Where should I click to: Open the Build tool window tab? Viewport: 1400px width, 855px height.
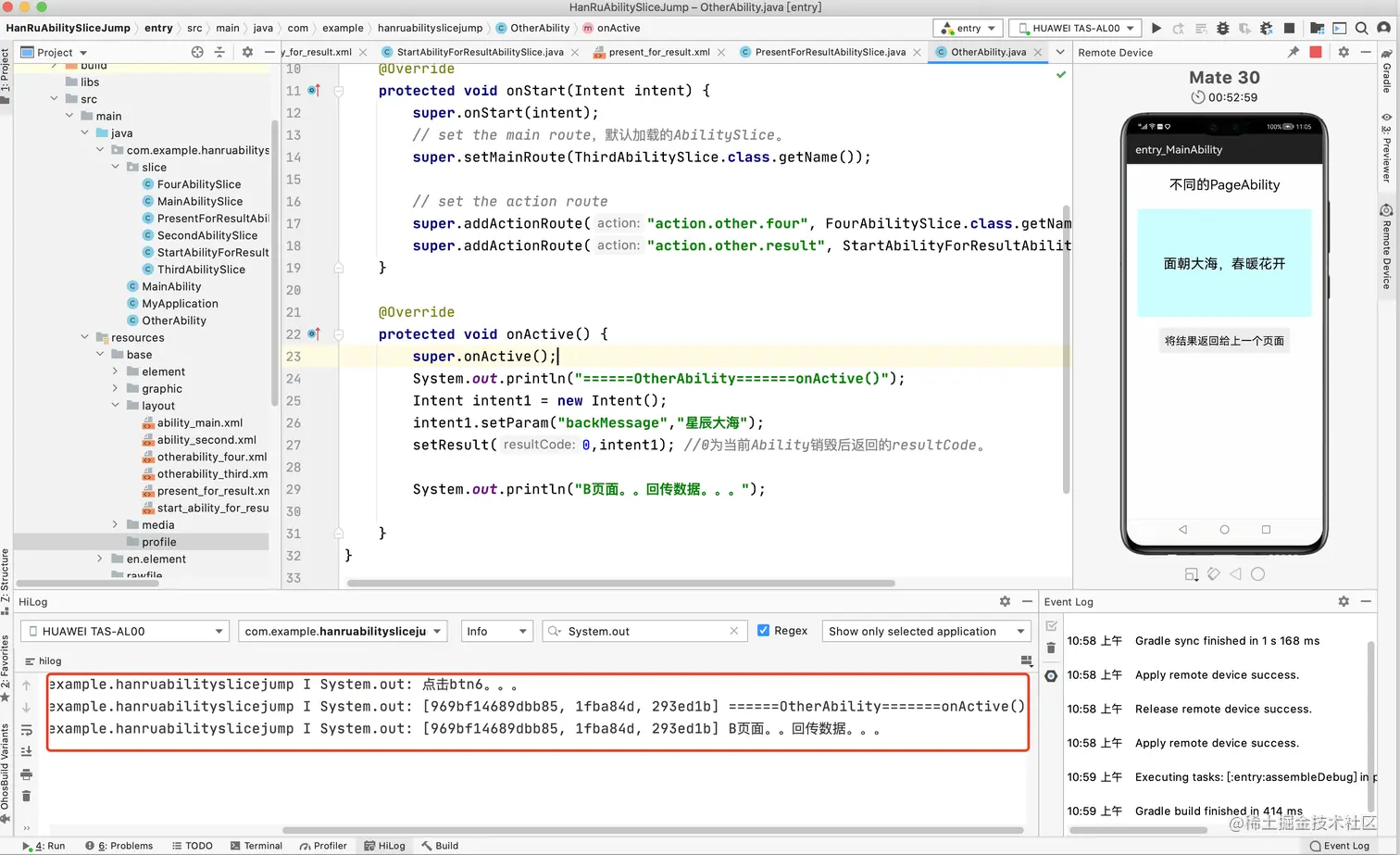coord(440,846)
